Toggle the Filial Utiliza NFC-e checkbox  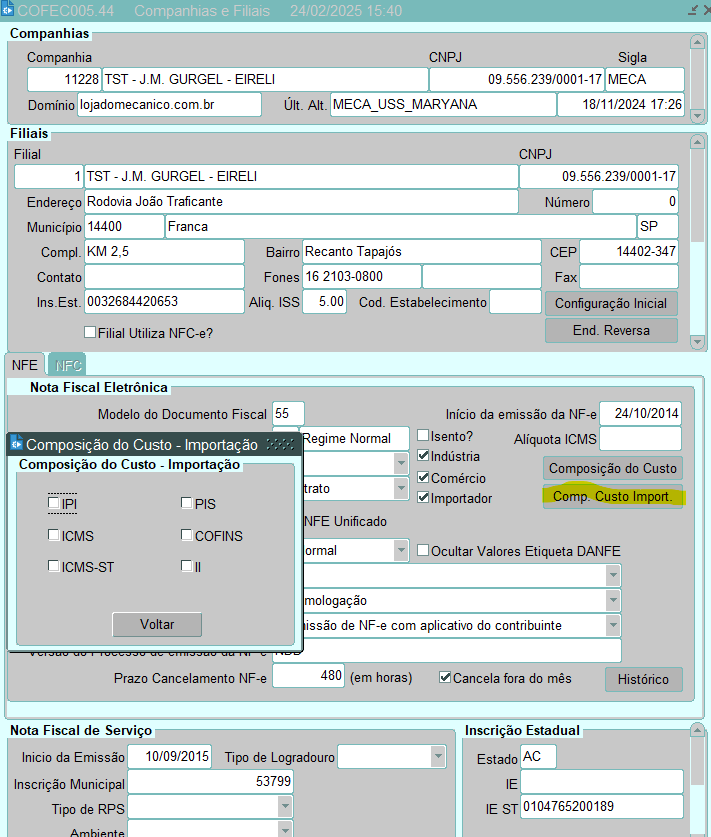(x=90, y=332)
